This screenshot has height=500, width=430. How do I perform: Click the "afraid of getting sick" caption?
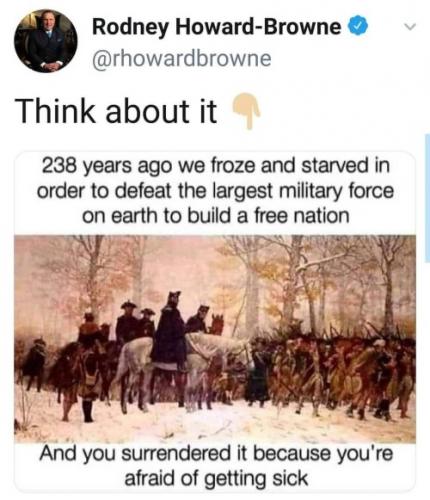pyautogui.click(x=216, y=479)
